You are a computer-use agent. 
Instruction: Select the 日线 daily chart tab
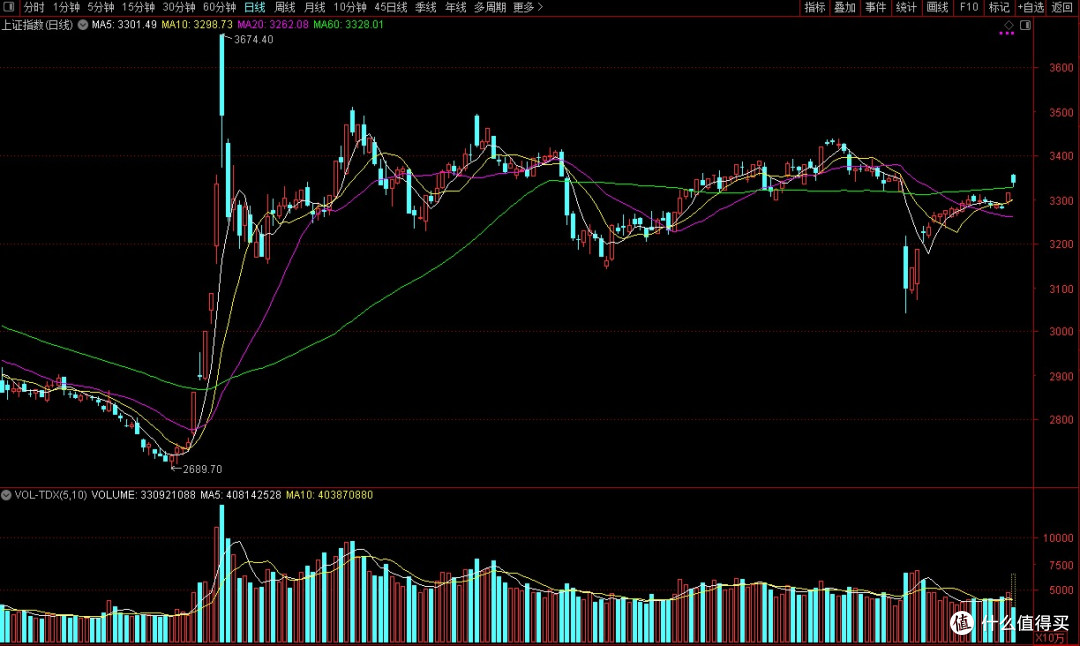(255, 7)
